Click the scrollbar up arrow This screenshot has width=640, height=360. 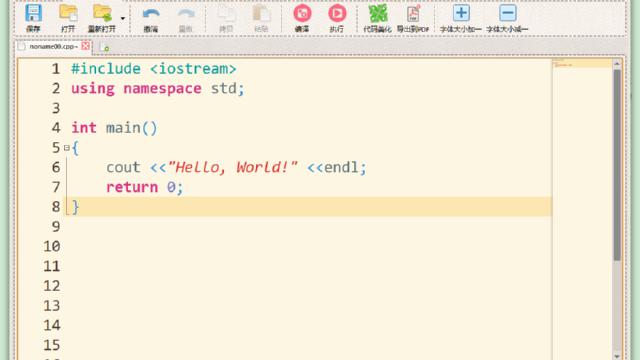[617, 63]
